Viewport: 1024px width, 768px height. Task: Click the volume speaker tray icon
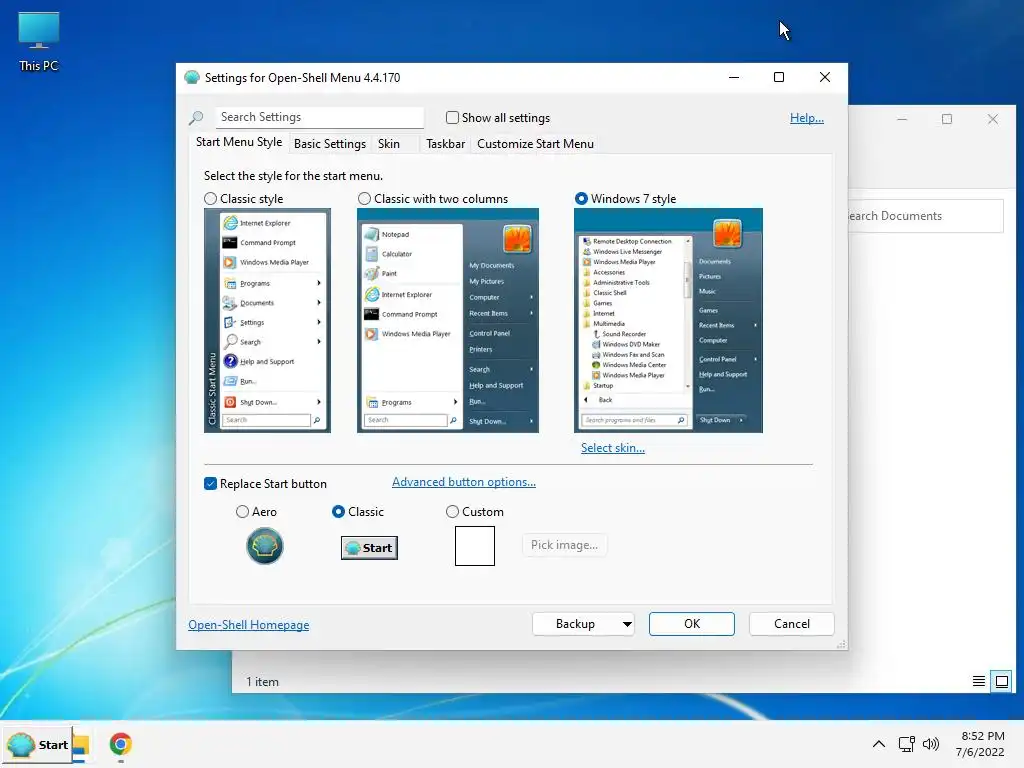coord(931,744)
